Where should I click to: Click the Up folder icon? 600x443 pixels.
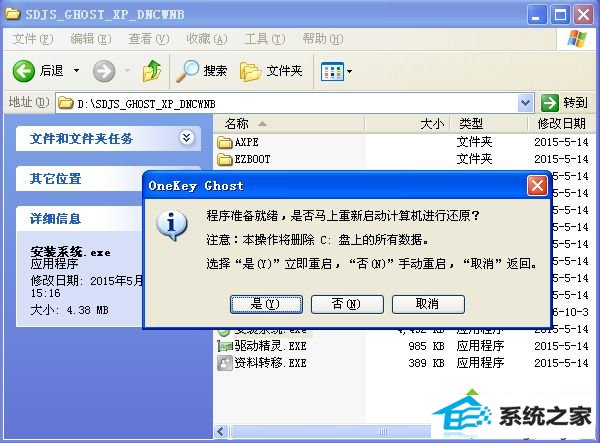[152, 71]
